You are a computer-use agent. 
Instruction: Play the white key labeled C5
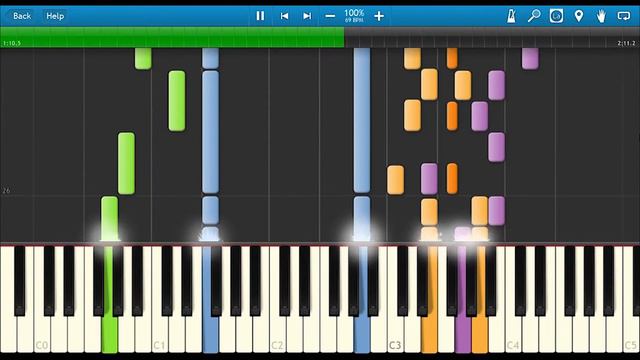[631, 335]
